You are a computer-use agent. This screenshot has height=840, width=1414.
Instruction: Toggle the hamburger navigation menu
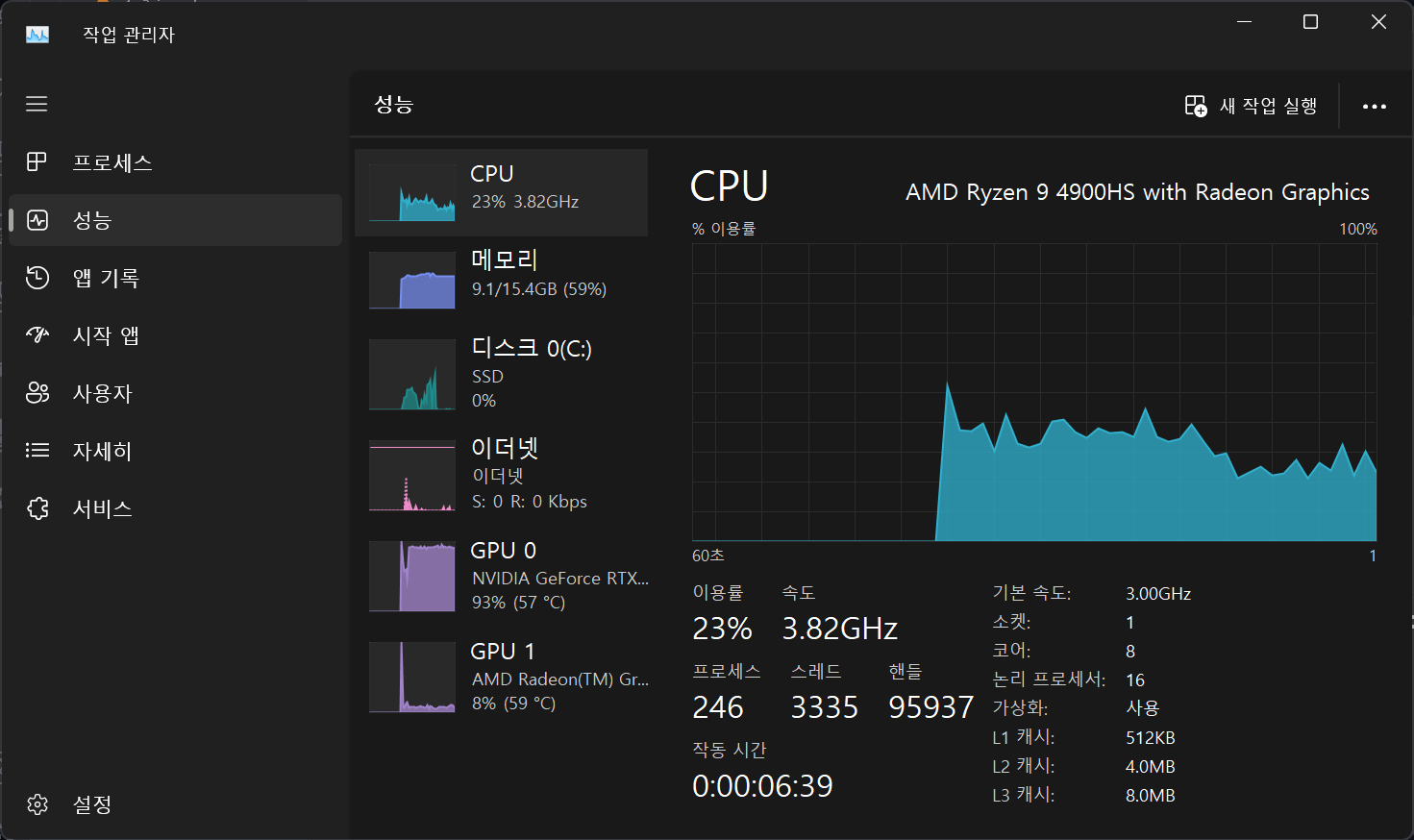[37, 104]
